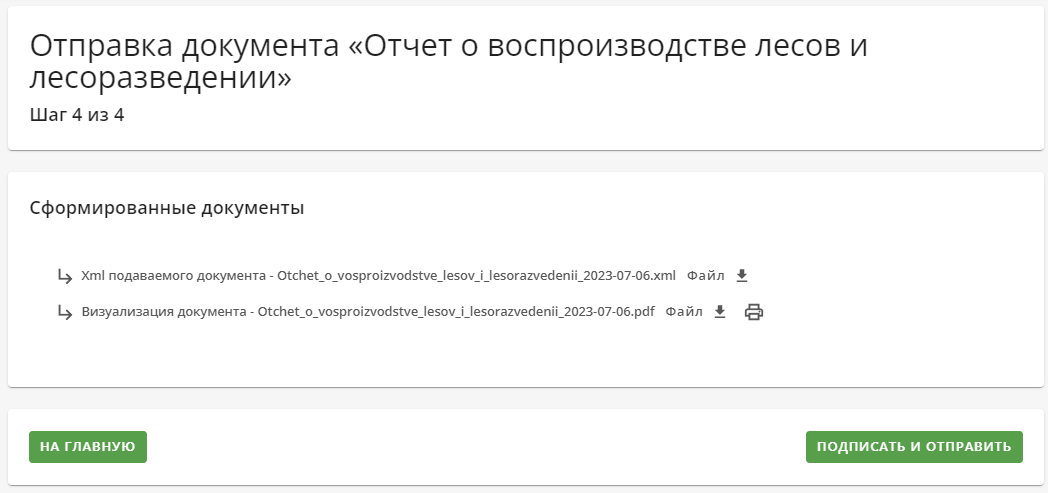Go back with the НА ГЛАВНУЮ button

point(88,447)
